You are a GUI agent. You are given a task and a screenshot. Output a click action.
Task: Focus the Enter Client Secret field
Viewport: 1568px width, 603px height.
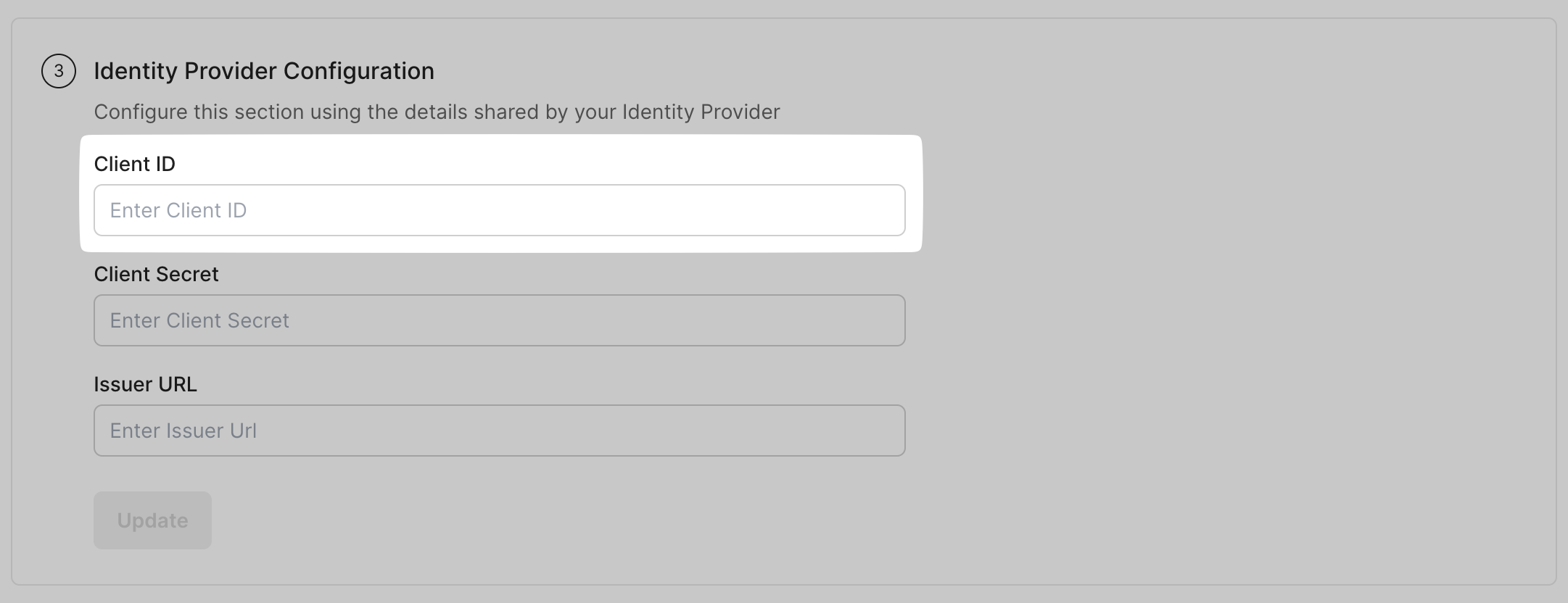[x=499, y=320]
